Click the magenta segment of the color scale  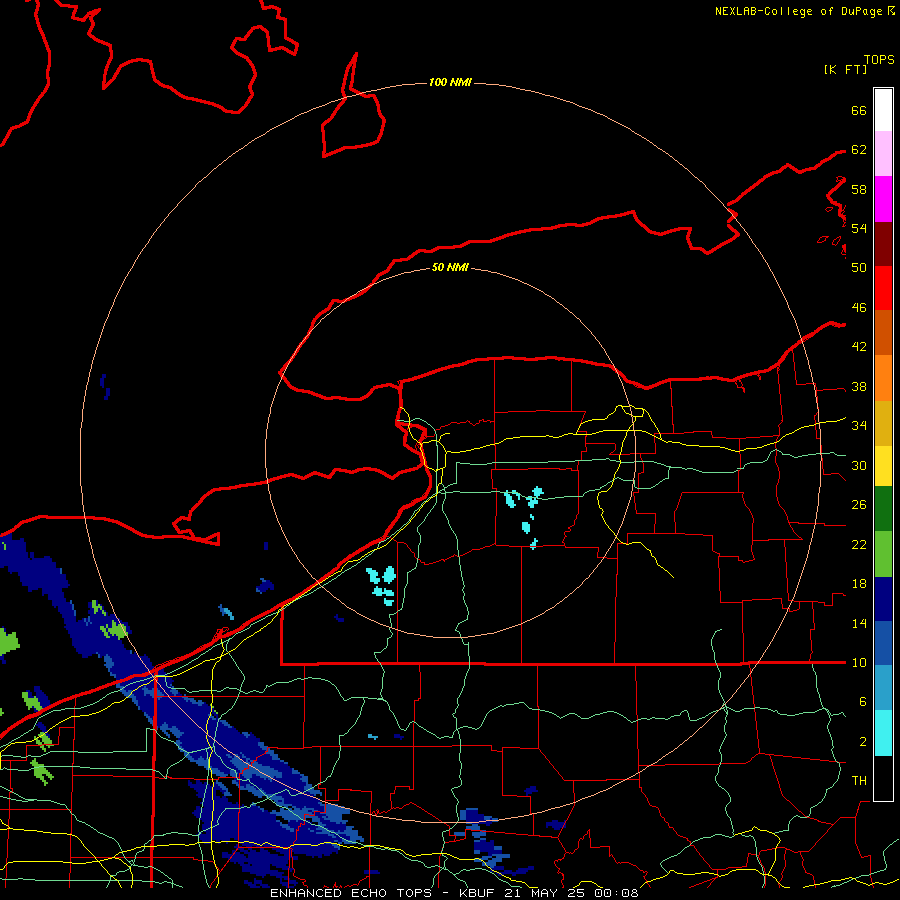[883, 199]
